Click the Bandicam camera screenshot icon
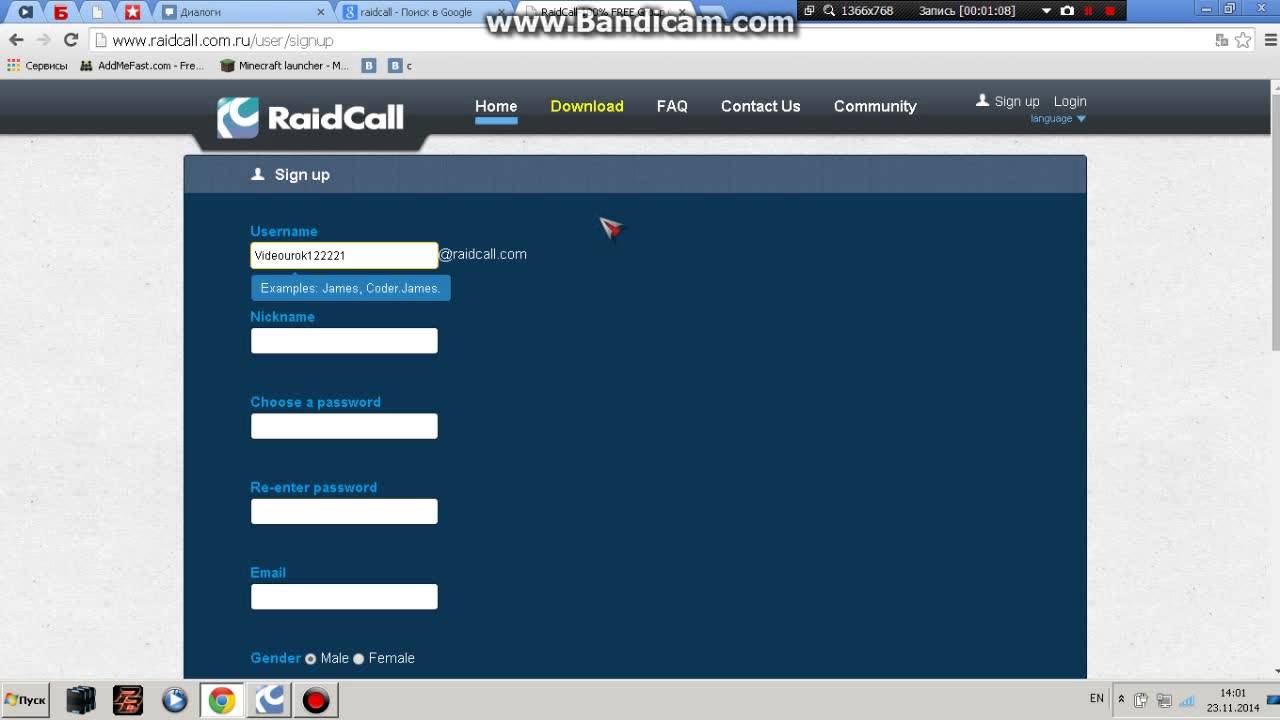This screenshot has height=720, width=1280. tap(1067, 11)
